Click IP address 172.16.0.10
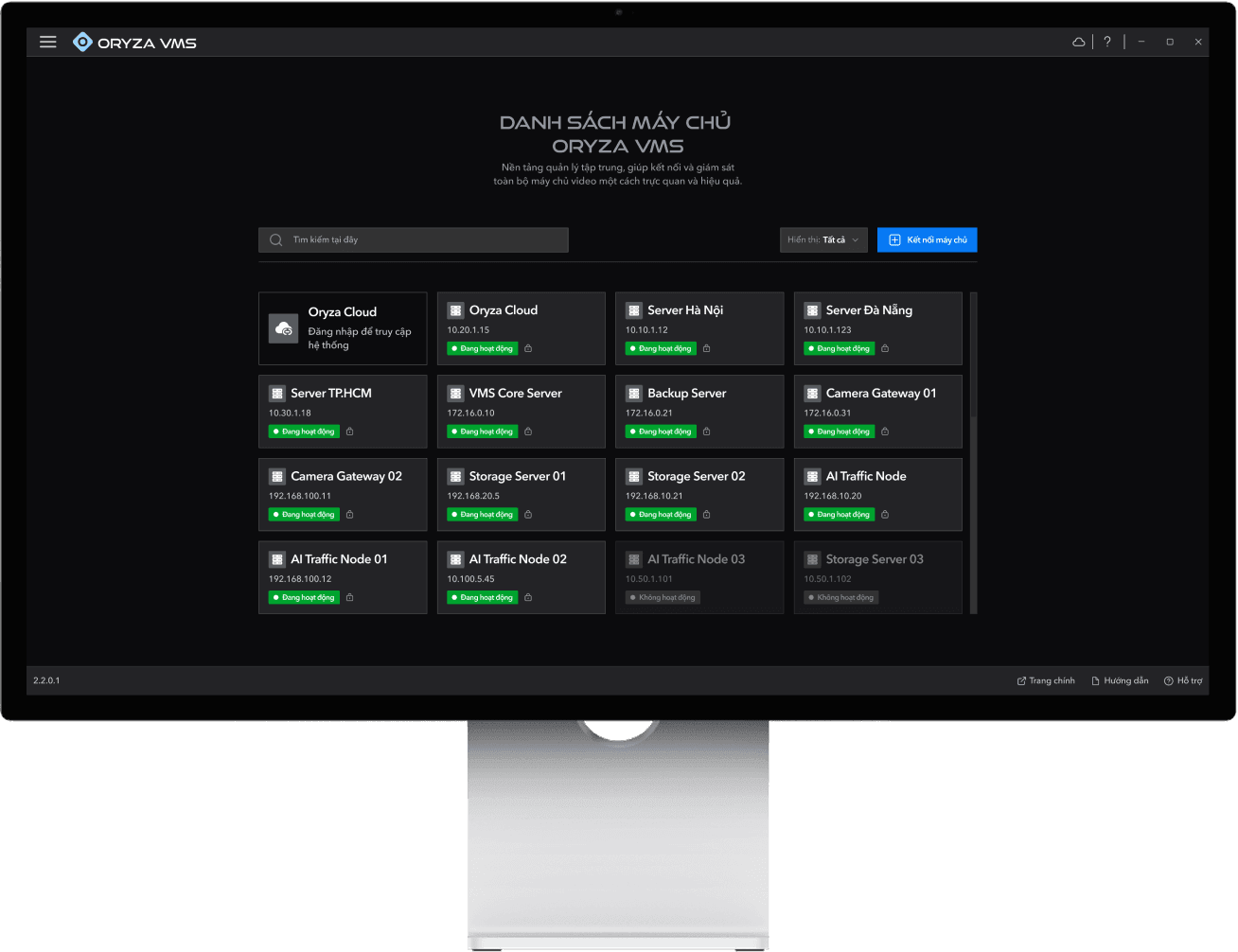1238x952 pixels. click(x=470, y=413)
